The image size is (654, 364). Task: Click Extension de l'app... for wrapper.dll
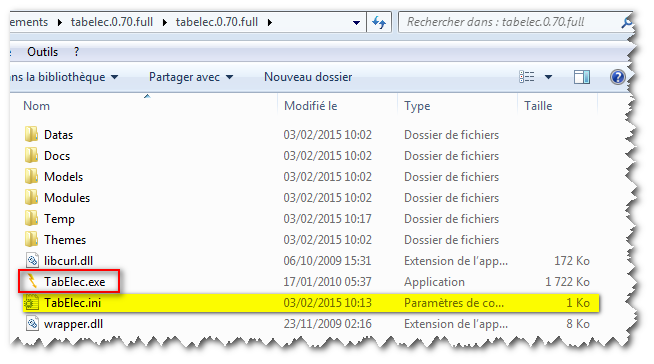[x=456, y=324]
